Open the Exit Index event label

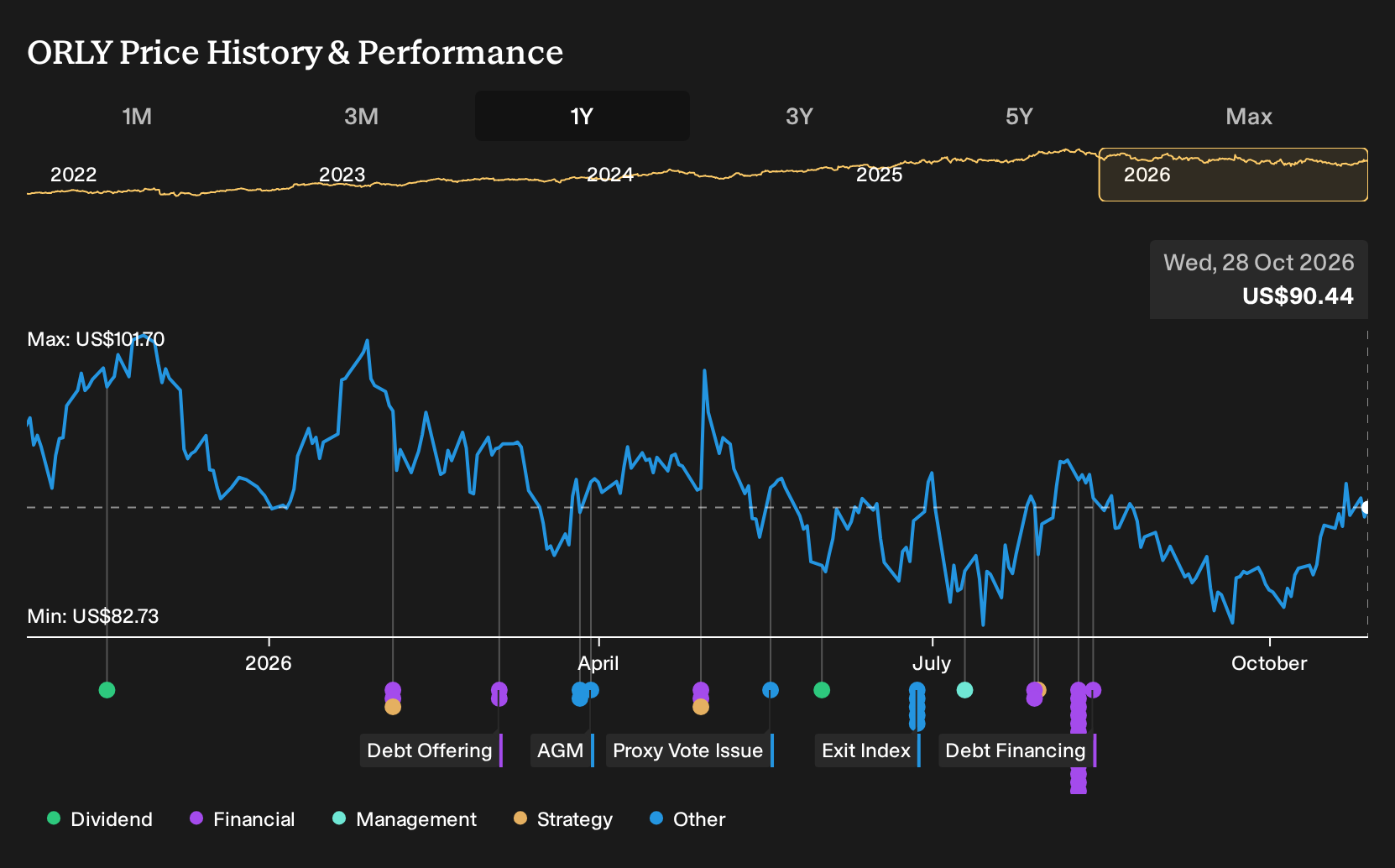click(x=867, y=750)
